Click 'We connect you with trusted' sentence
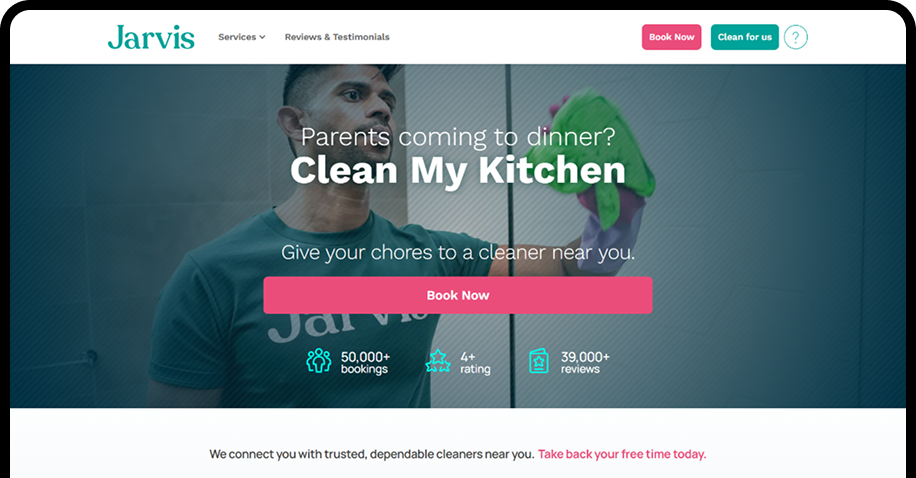This screenshot has height=478, width=916. [372, 454]
